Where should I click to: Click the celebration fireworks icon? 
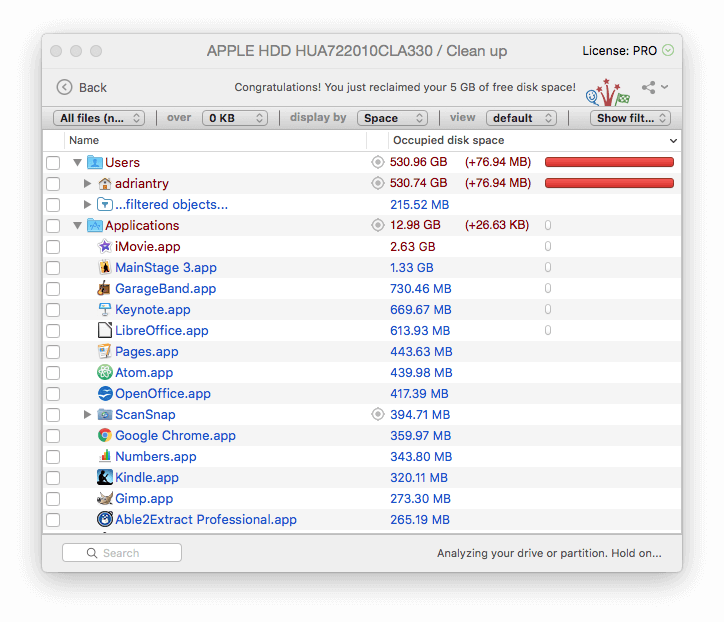click(x=608, y=92)
